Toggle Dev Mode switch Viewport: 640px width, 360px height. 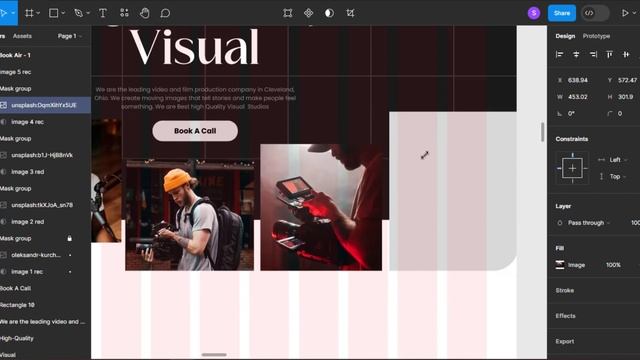(595, 13)
